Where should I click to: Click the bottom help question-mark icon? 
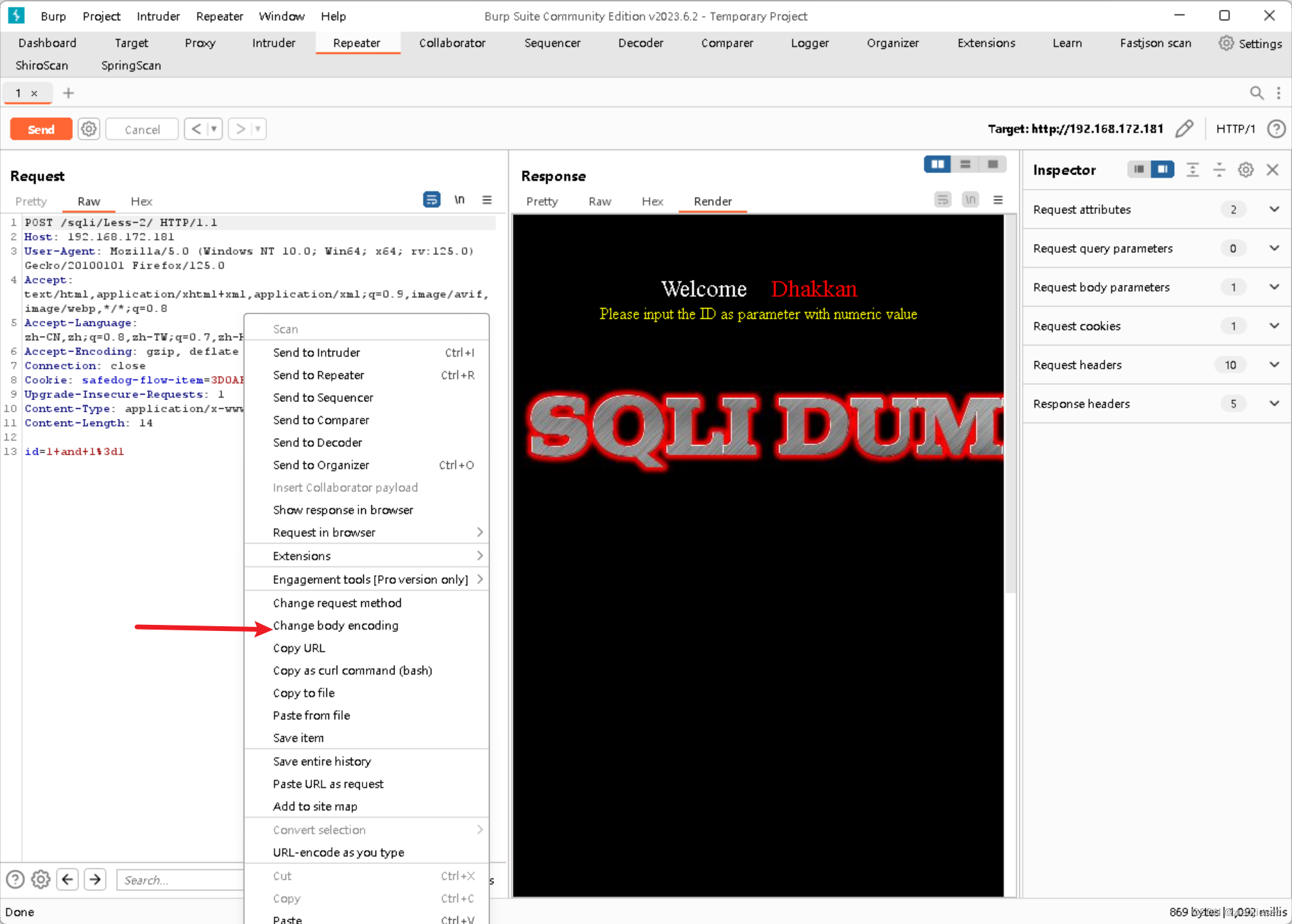pos(15,880)
